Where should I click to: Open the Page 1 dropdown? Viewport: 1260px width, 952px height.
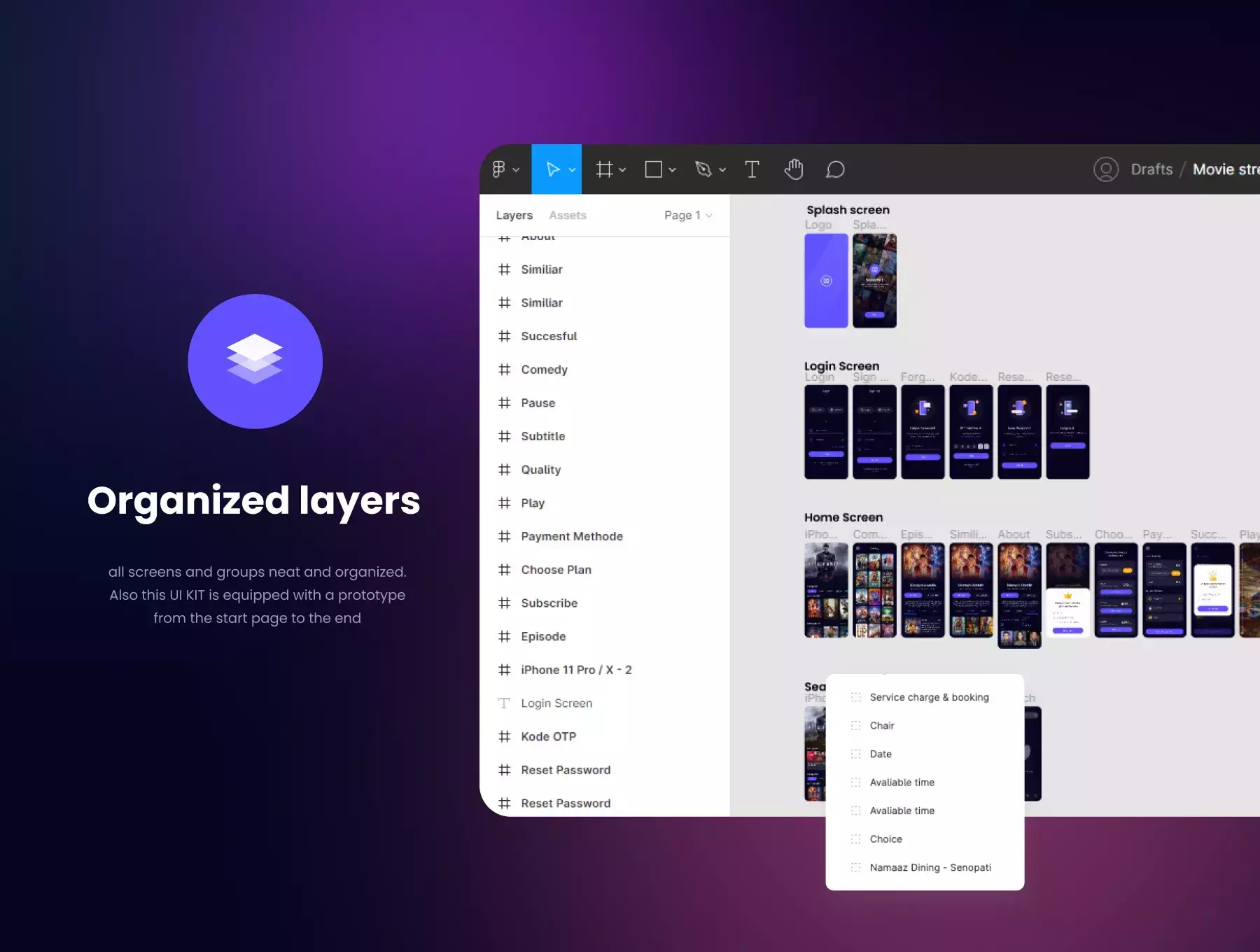[x=688, y=216]
